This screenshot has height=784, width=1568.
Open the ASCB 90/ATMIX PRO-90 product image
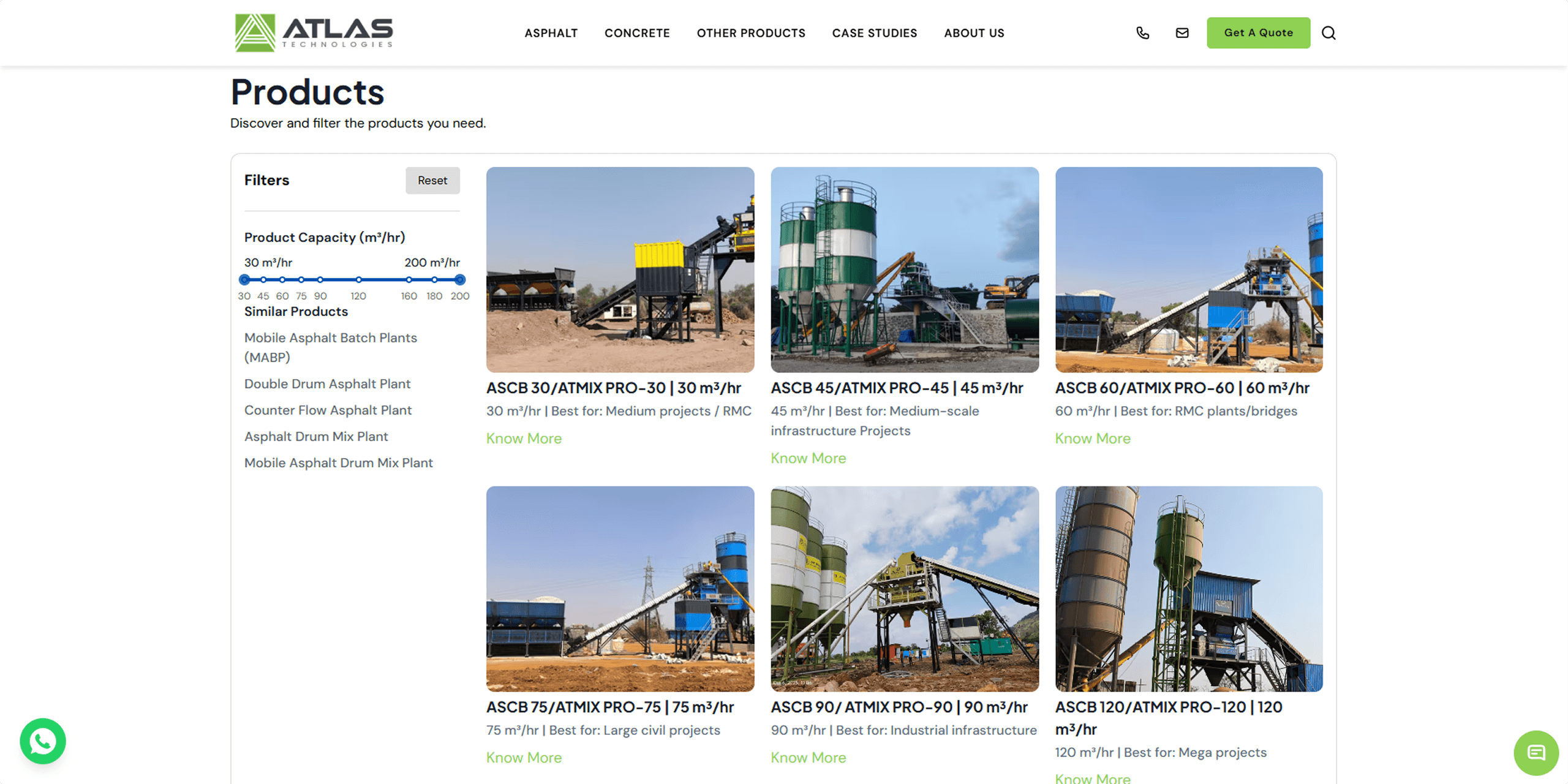[905, 589]
